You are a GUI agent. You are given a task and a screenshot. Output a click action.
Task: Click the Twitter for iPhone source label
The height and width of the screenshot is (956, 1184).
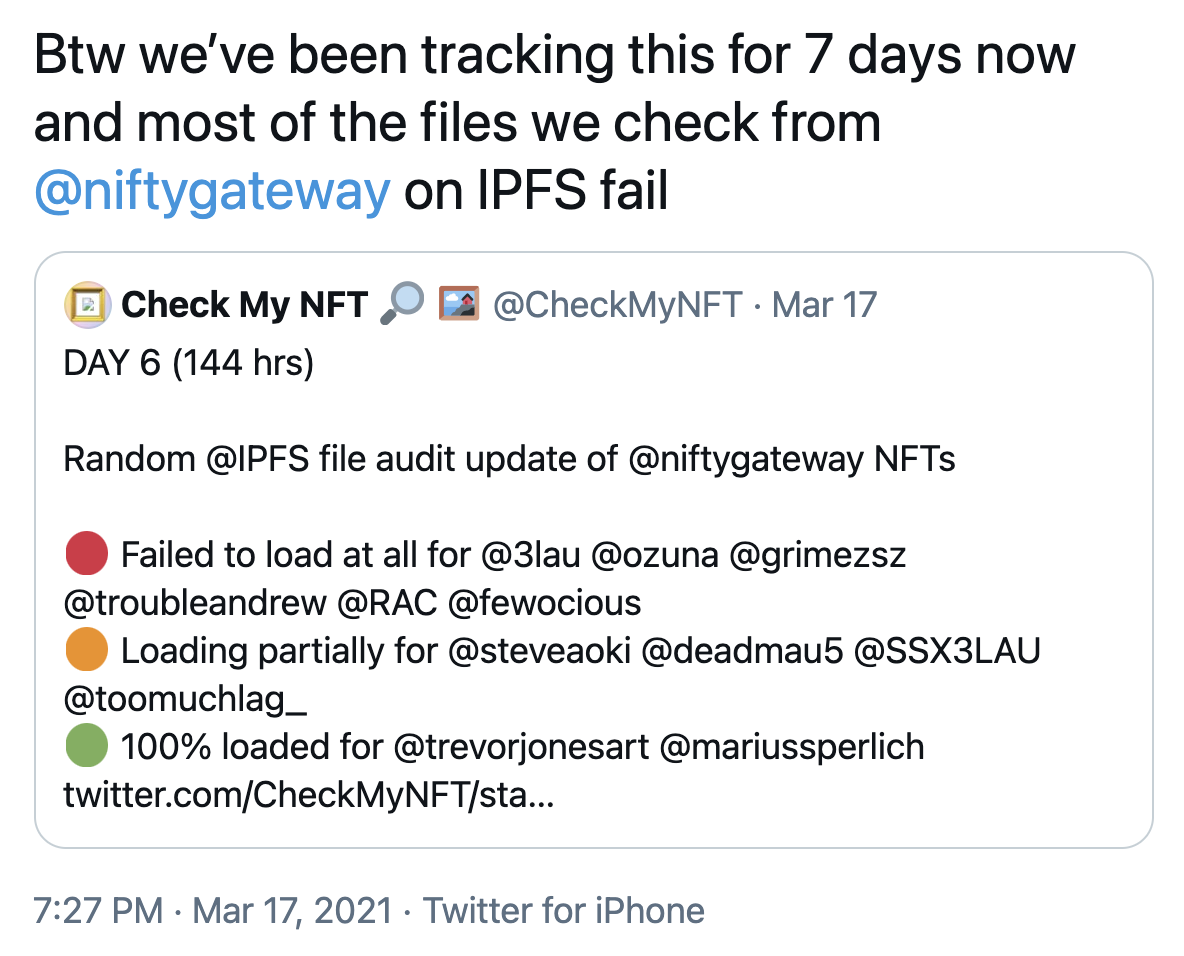[563, 911]
